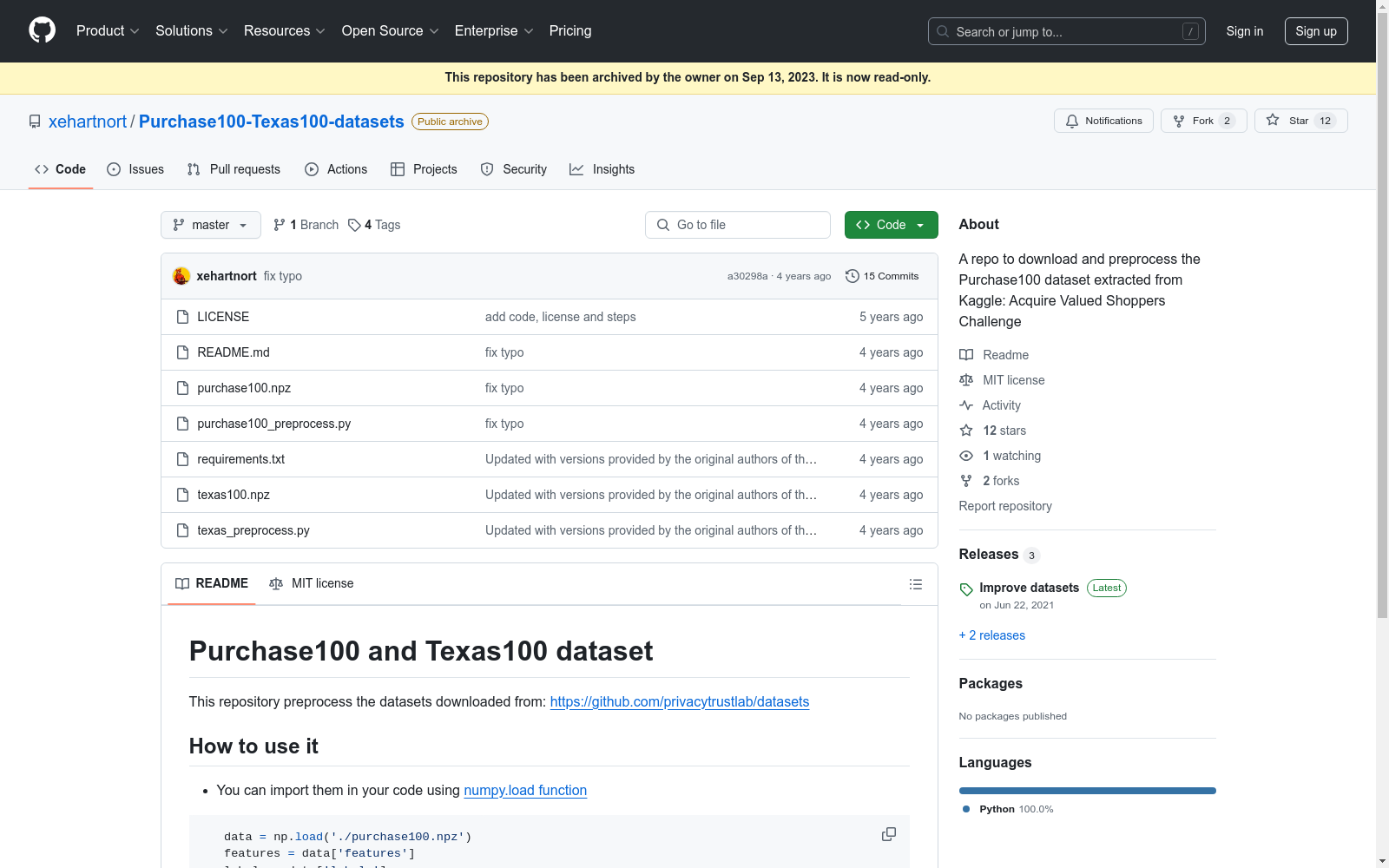Click the Sign in link
Screen dimensions: 1389x868
1245,31
